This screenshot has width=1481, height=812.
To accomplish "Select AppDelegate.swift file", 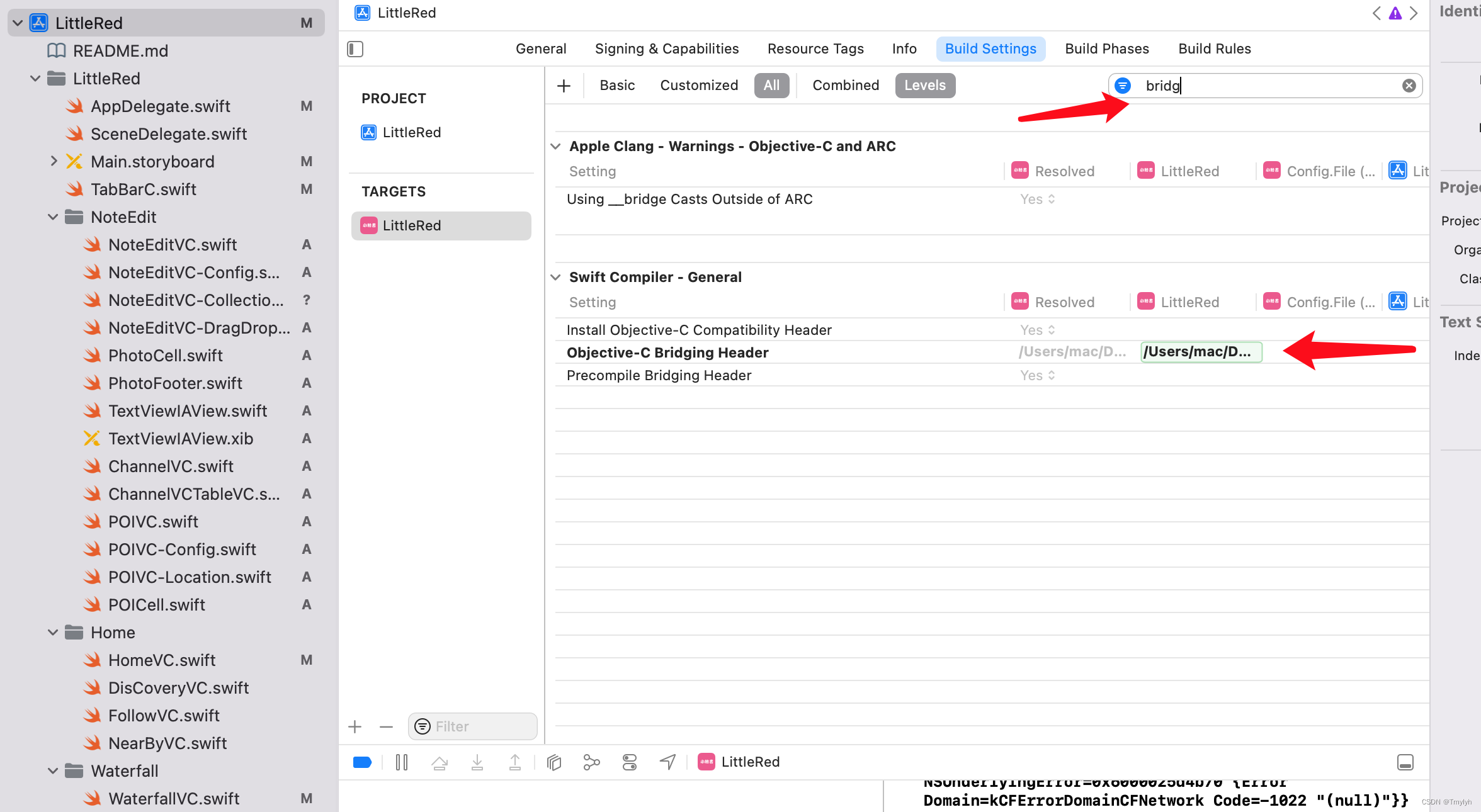I will coord(161,106).
